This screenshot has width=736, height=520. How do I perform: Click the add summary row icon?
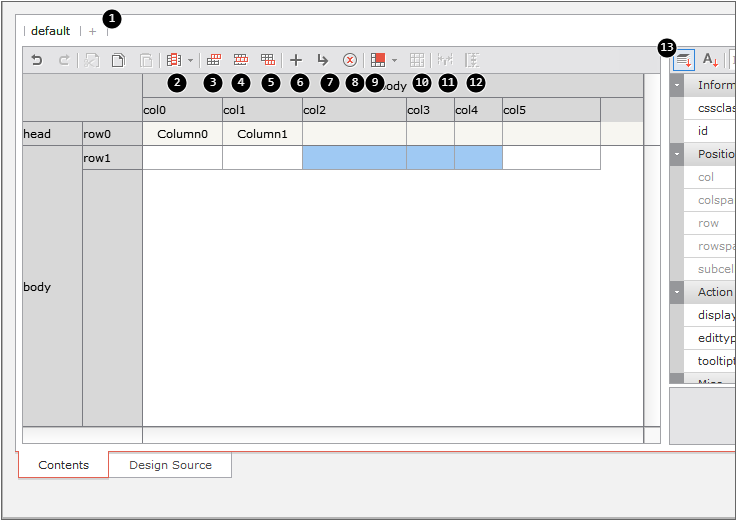pos(268,60)
